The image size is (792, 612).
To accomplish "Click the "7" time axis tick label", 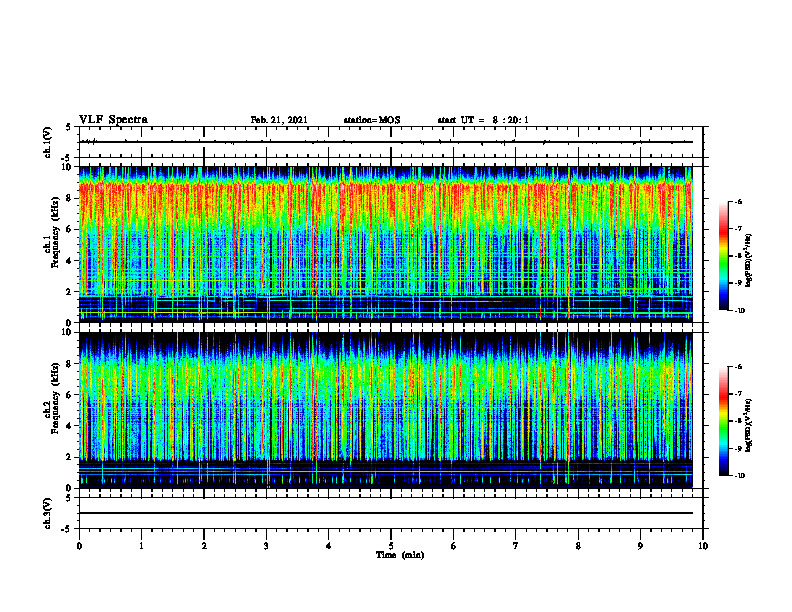I will [516, 546].
